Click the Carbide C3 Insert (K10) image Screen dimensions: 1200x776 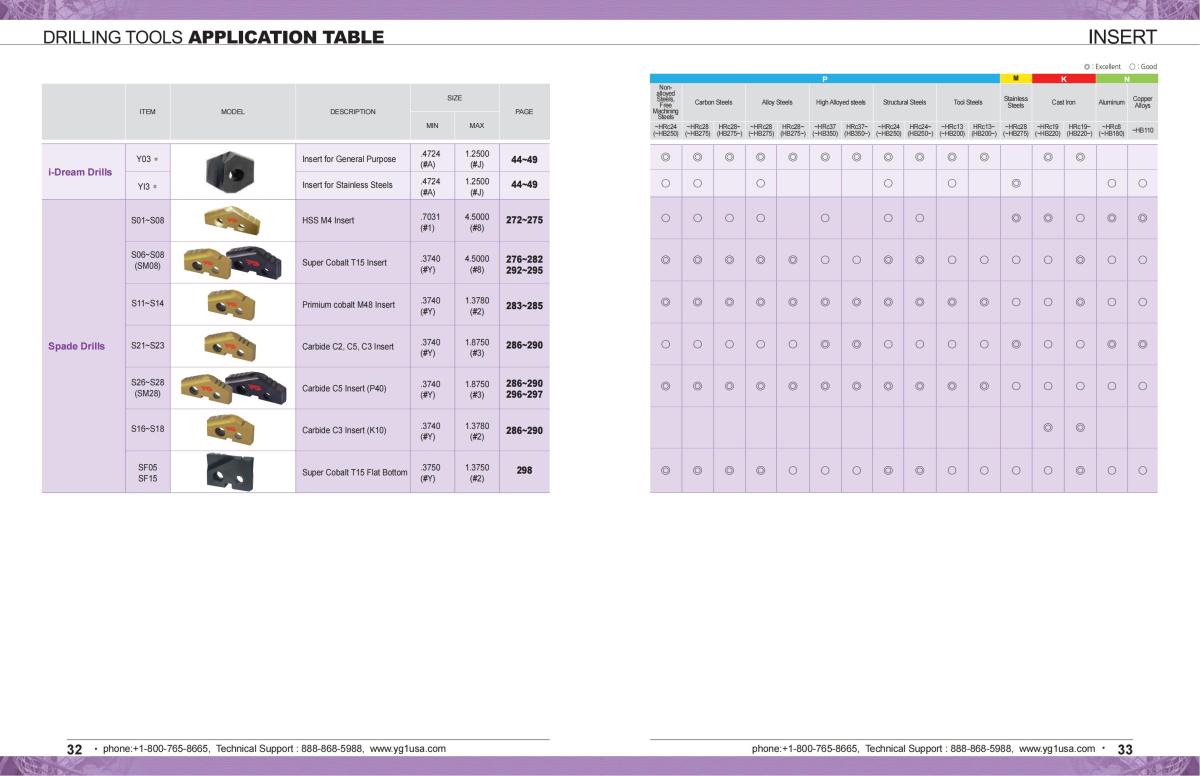[231, 430]
